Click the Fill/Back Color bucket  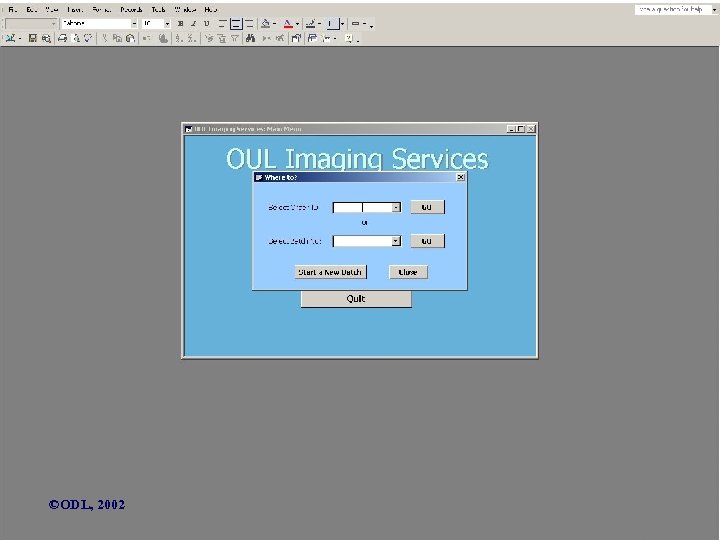pyautogui.click(x=265, y=23)
